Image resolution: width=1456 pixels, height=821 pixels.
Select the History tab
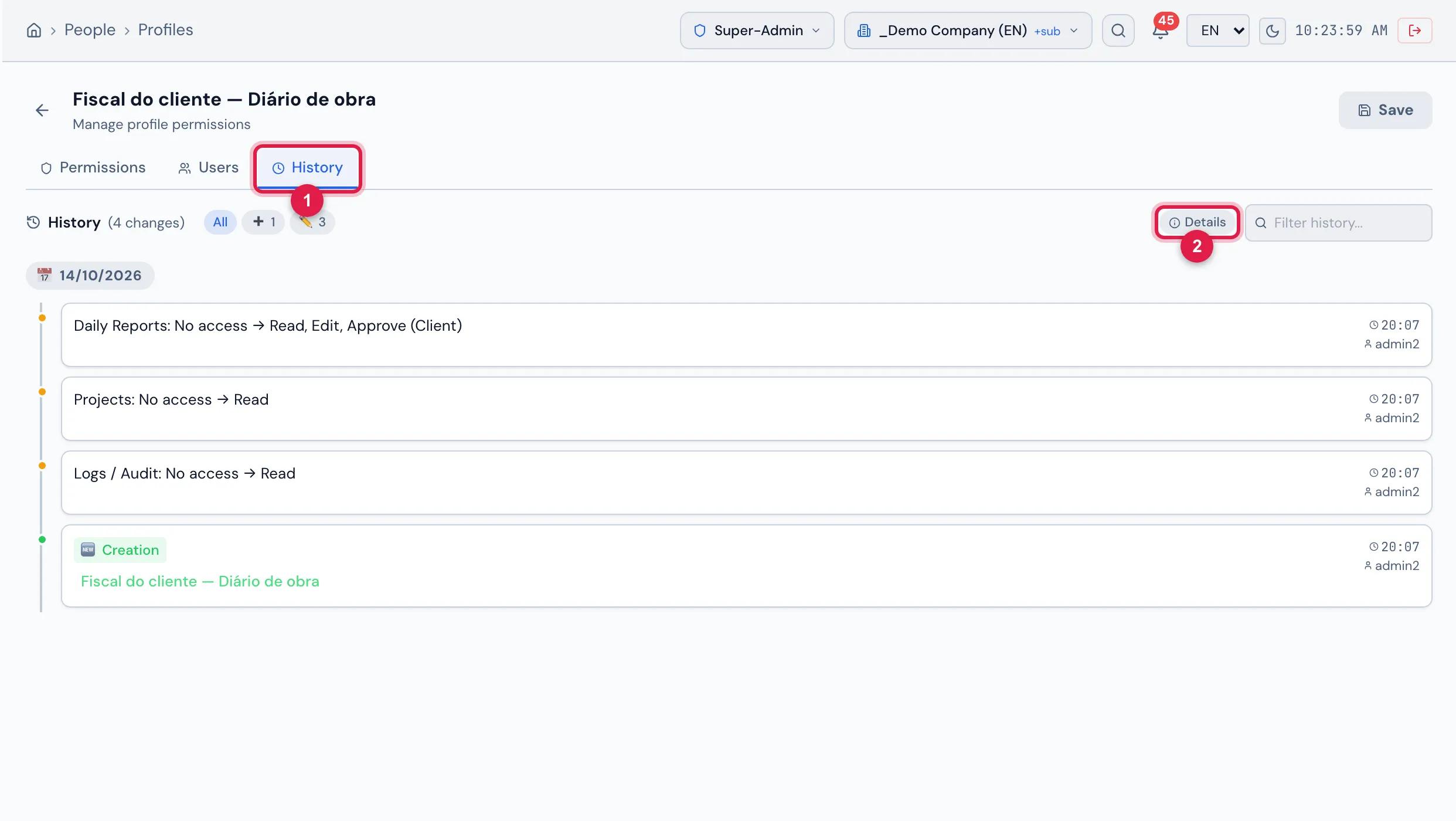click(308, 168)
